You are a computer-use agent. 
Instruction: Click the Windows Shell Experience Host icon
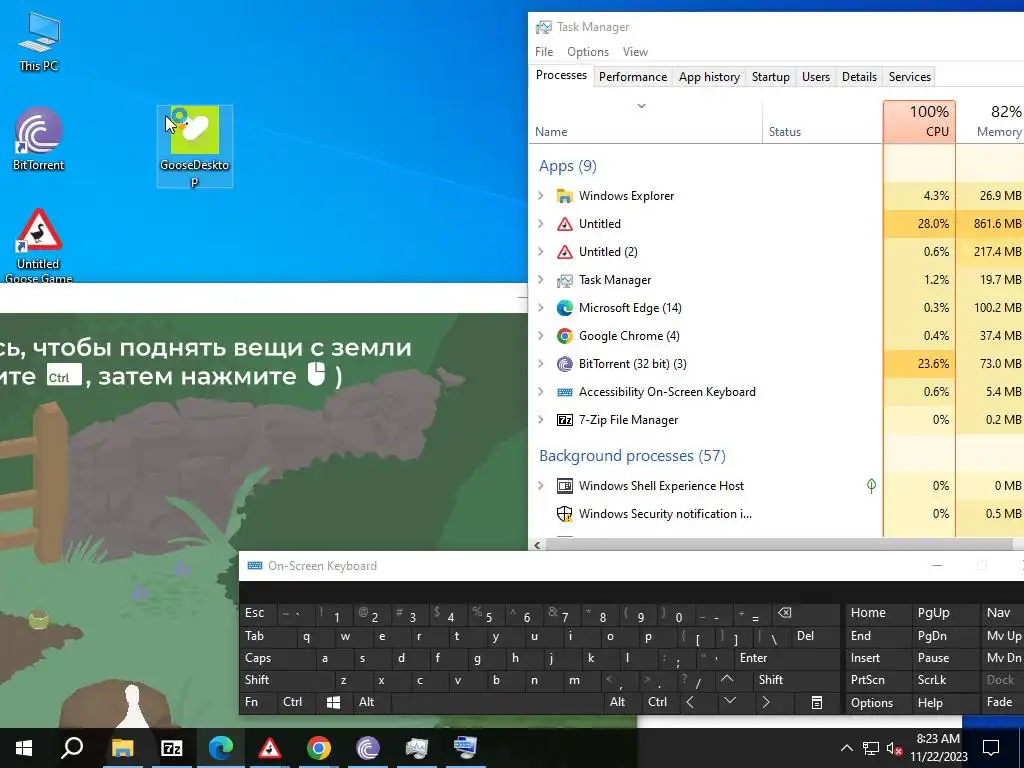pos(564,486)
